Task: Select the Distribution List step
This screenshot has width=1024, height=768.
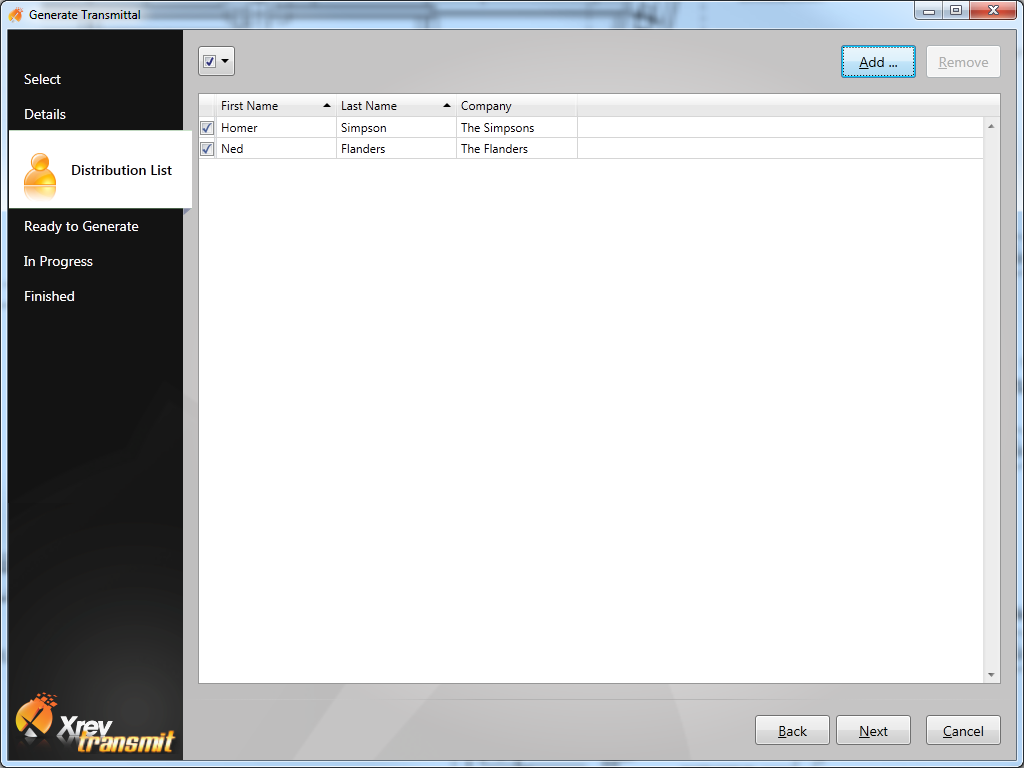Action: [101, 170]
